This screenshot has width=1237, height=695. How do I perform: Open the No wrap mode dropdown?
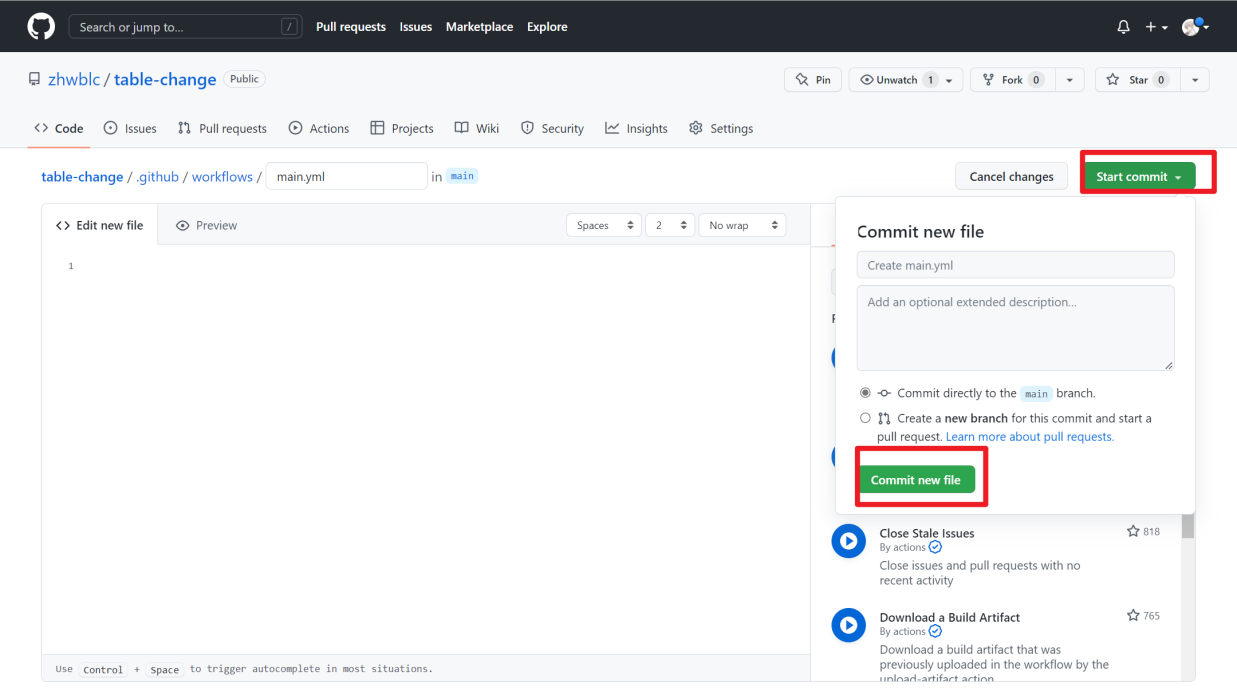[x=742, y=225]
